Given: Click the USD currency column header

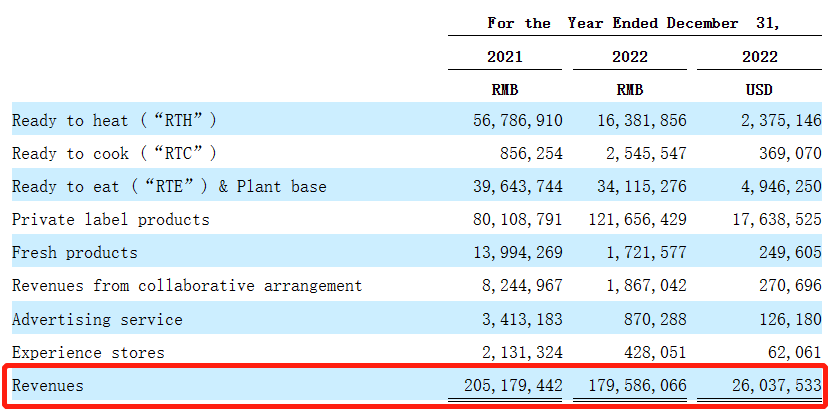Looking at the screenshot, I should click(x=759, y=90).
